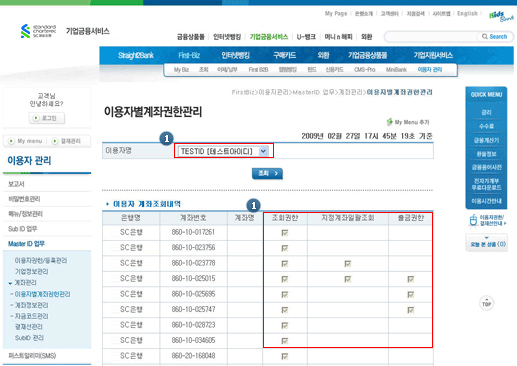
Task: Click the TOP scroll-to-top icon
Action: pos(486,304)
